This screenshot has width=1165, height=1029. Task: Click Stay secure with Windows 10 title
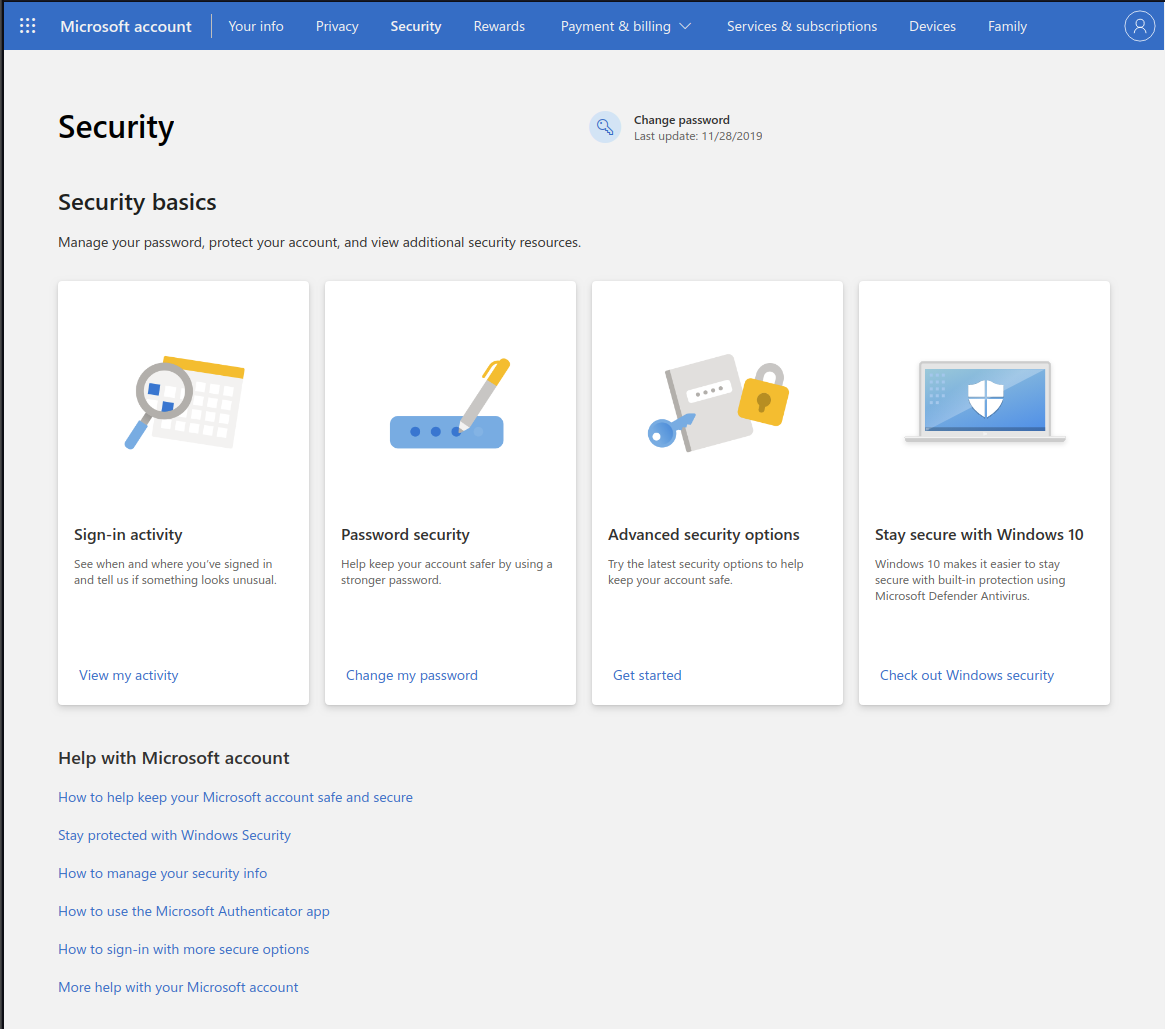(979, 534)
